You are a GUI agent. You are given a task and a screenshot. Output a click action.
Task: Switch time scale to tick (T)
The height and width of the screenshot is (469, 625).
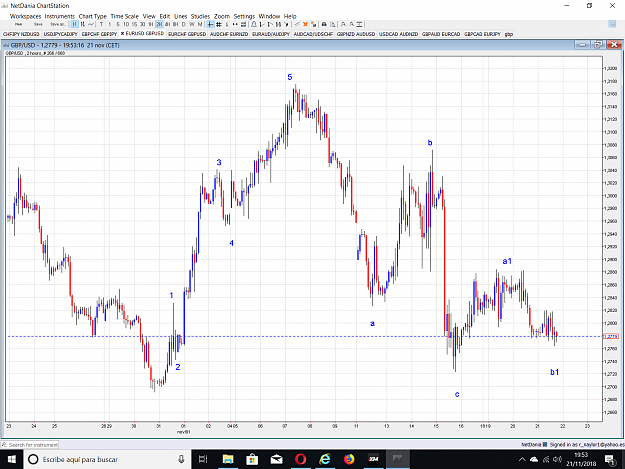coord(101,24)
